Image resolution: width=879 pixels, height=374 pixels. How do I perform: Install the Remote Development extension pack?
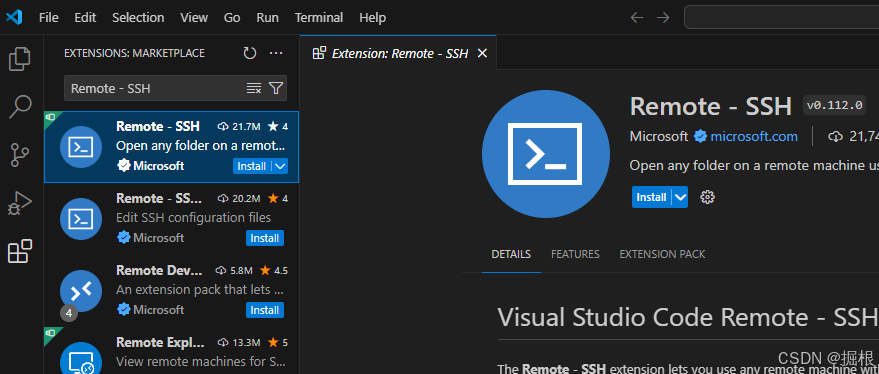pyautogui.click(x=265, y=310)
